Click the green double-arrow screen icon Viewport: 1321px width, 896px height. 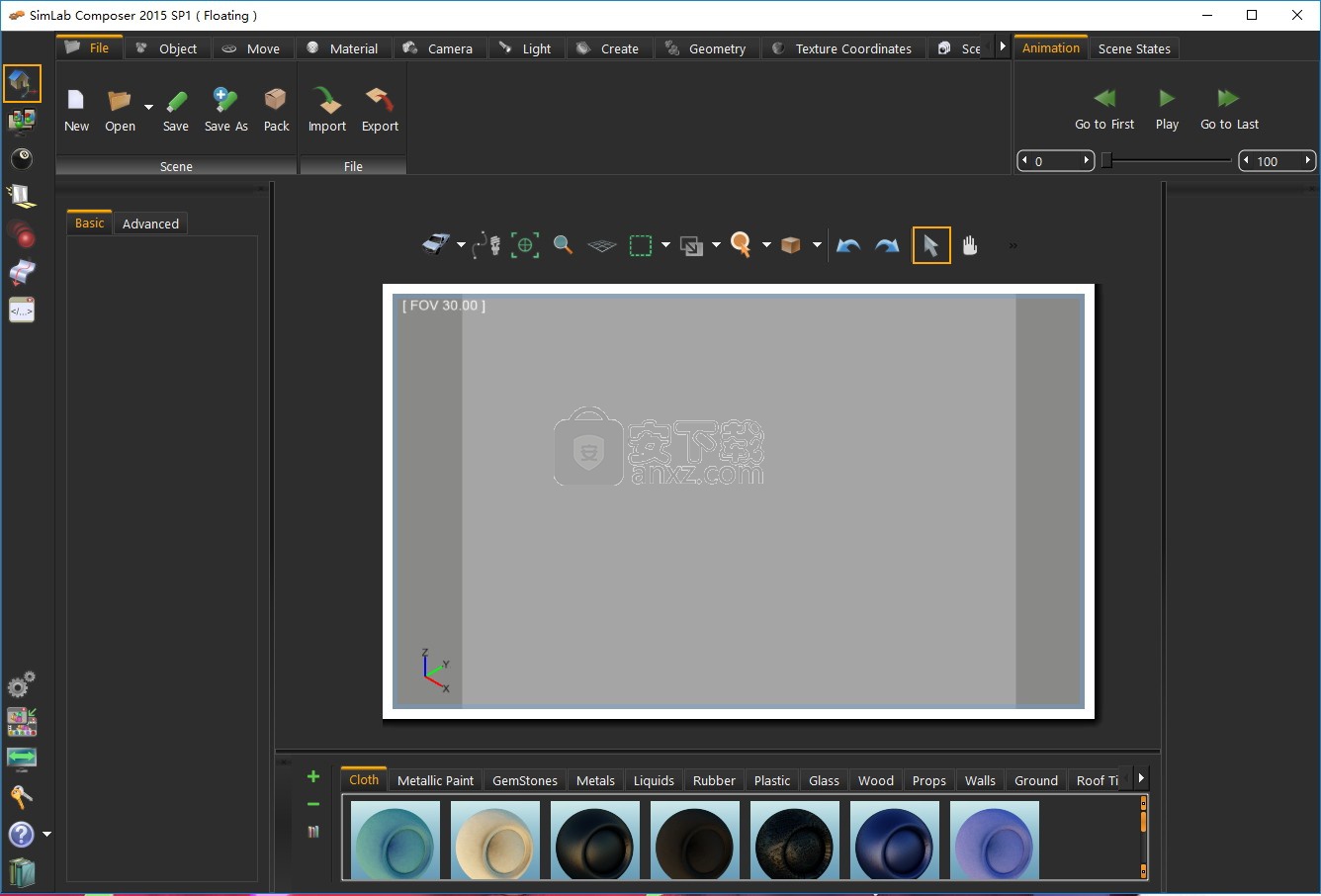point(22,759)
